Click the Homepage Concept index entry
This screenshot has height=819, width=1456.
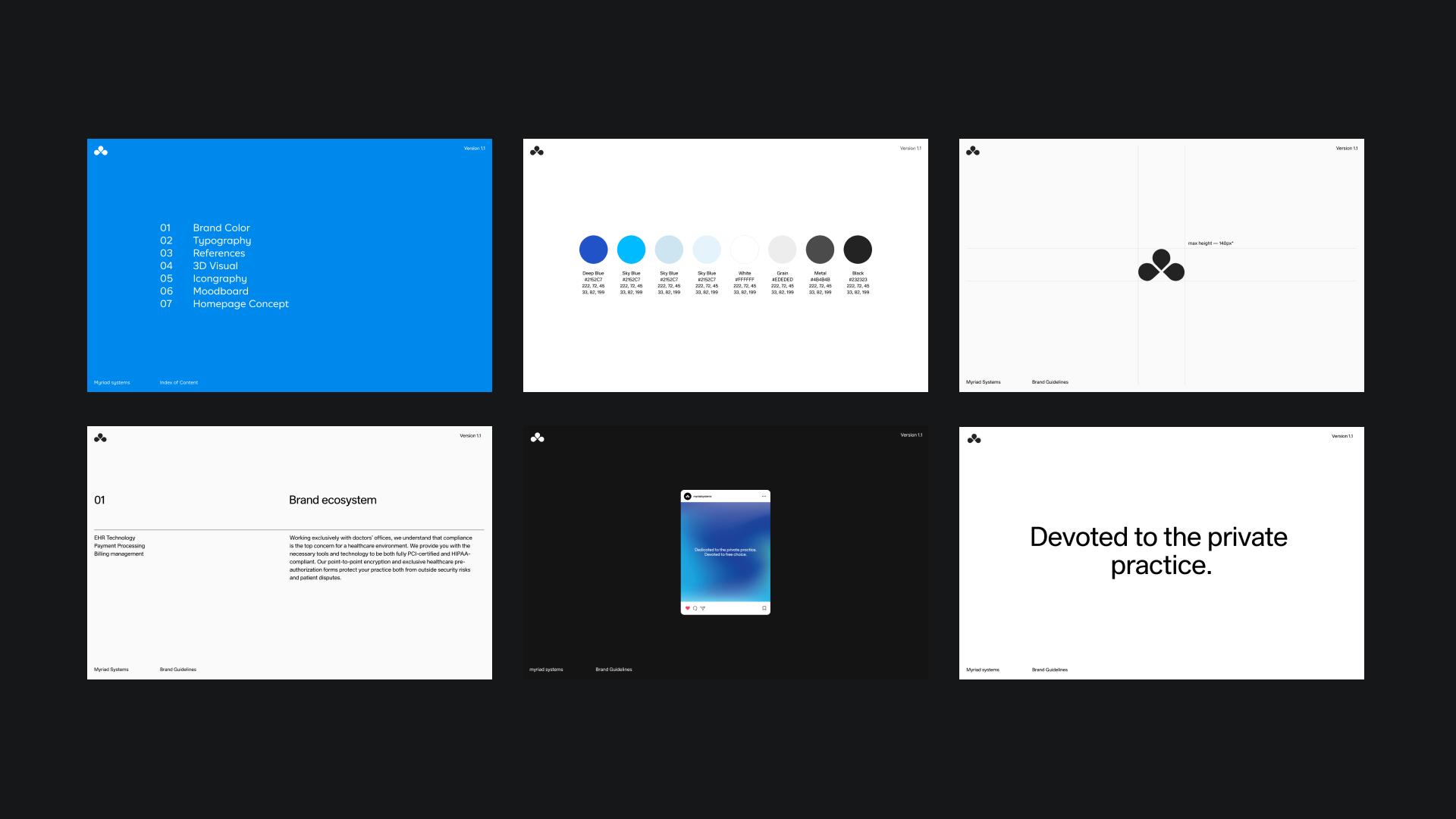240,303
